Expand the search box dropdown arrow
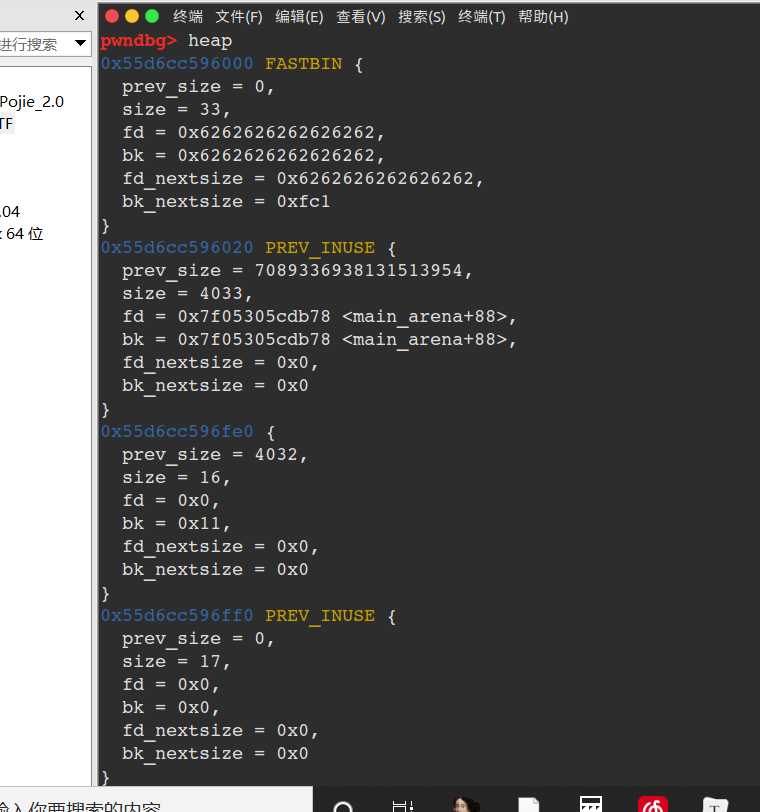 [x=80, y=44]
